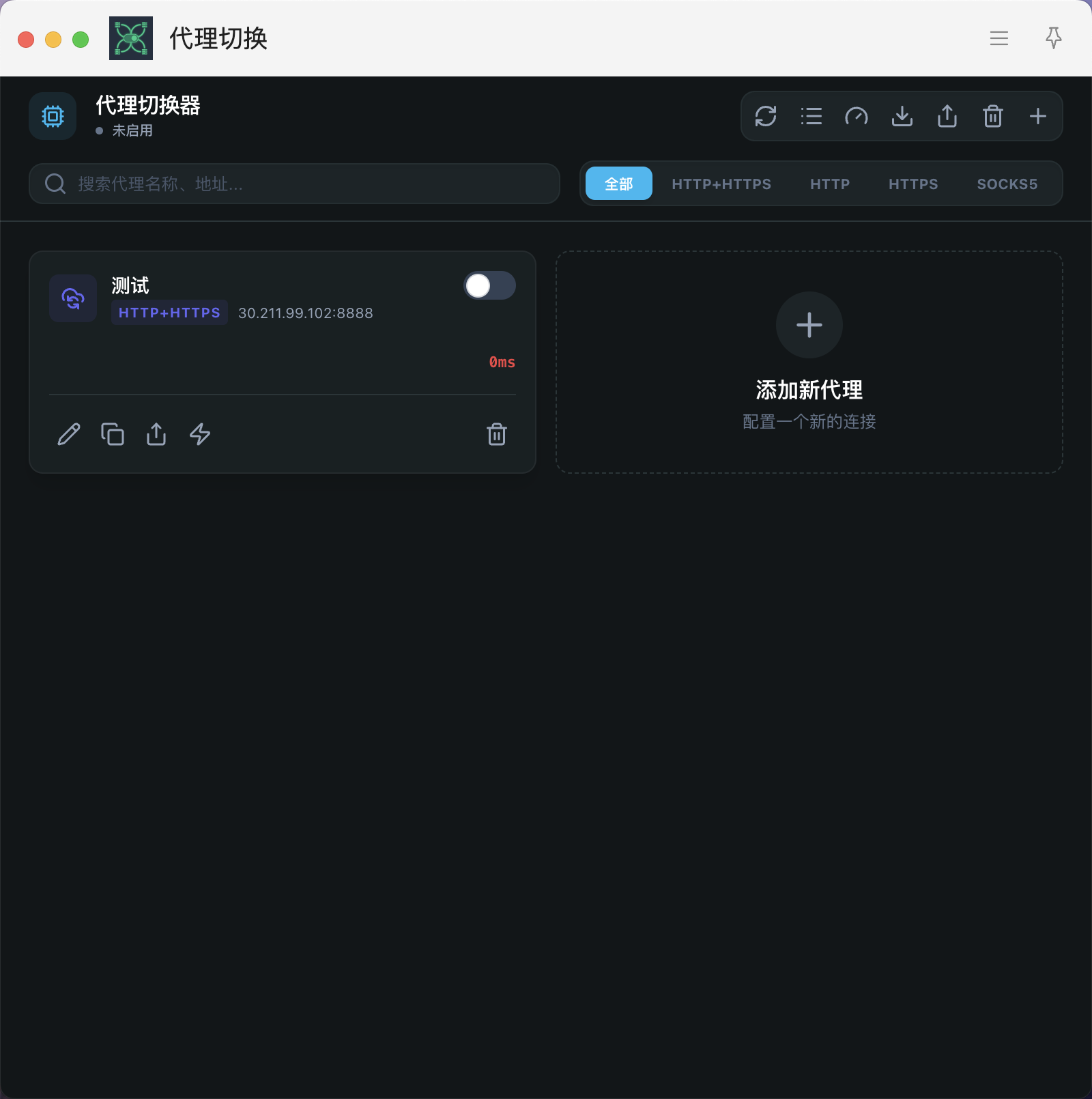Click the export share icon in the top toolbar
Image resolution: width=1092 pixels, height=1099 pixels.
tap(947, 116)
